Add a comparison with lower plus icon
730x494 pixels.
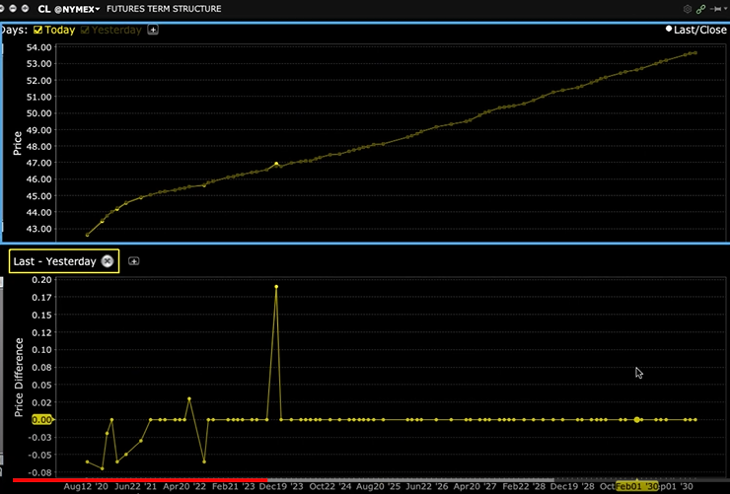[x=134, y=261]
